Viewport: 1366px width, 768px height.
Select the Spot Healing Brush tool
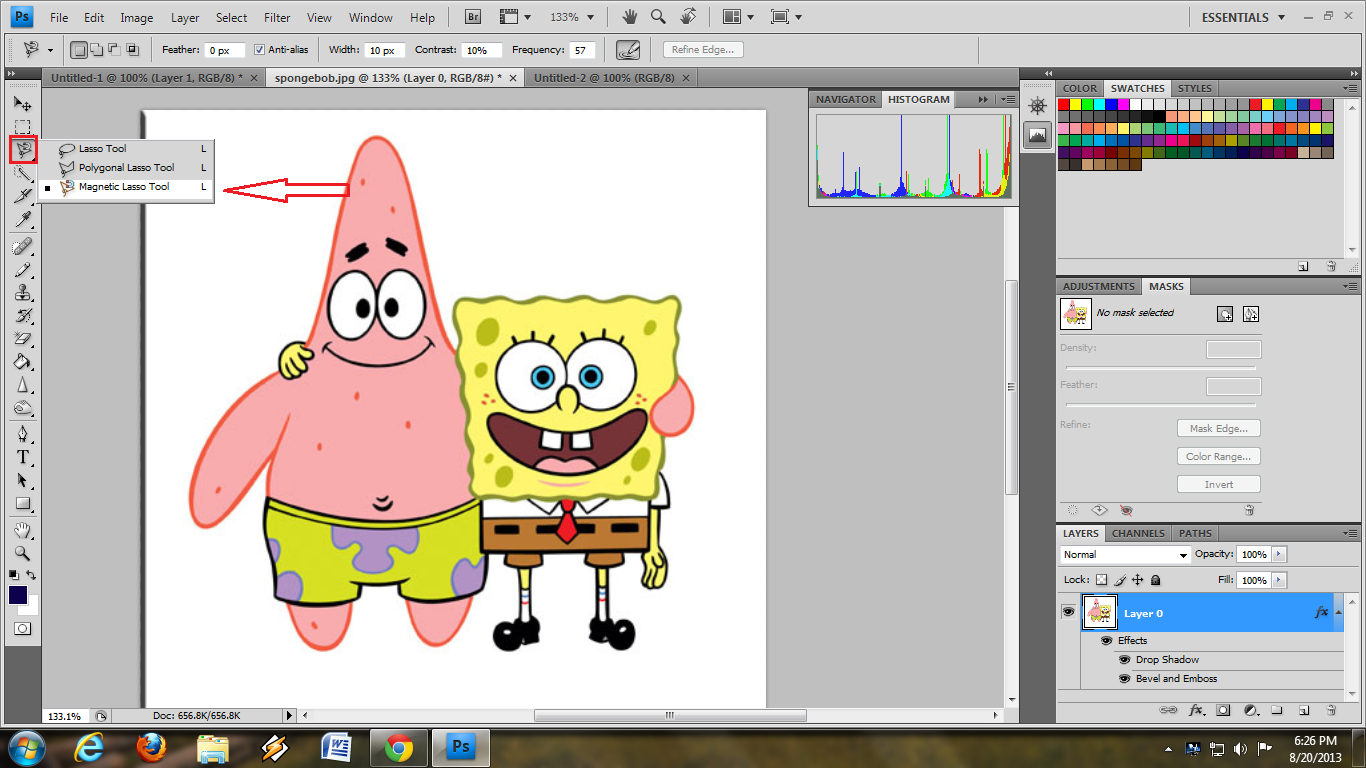click(22, 246)
